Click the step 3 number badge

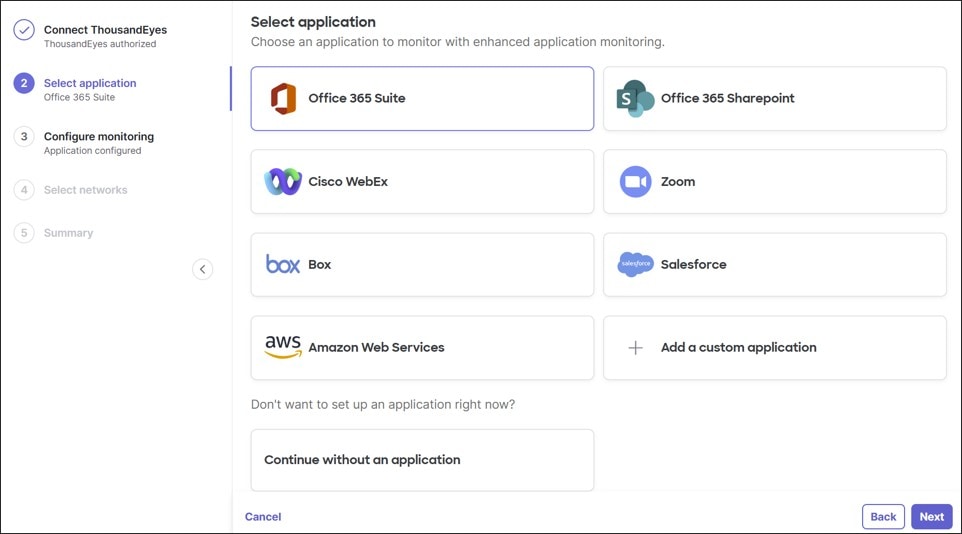(24, 136)
